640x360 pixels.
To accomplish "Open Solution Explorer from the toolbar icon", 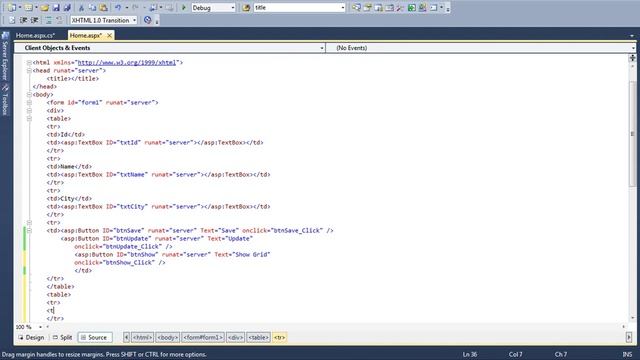I will point(356,8).
